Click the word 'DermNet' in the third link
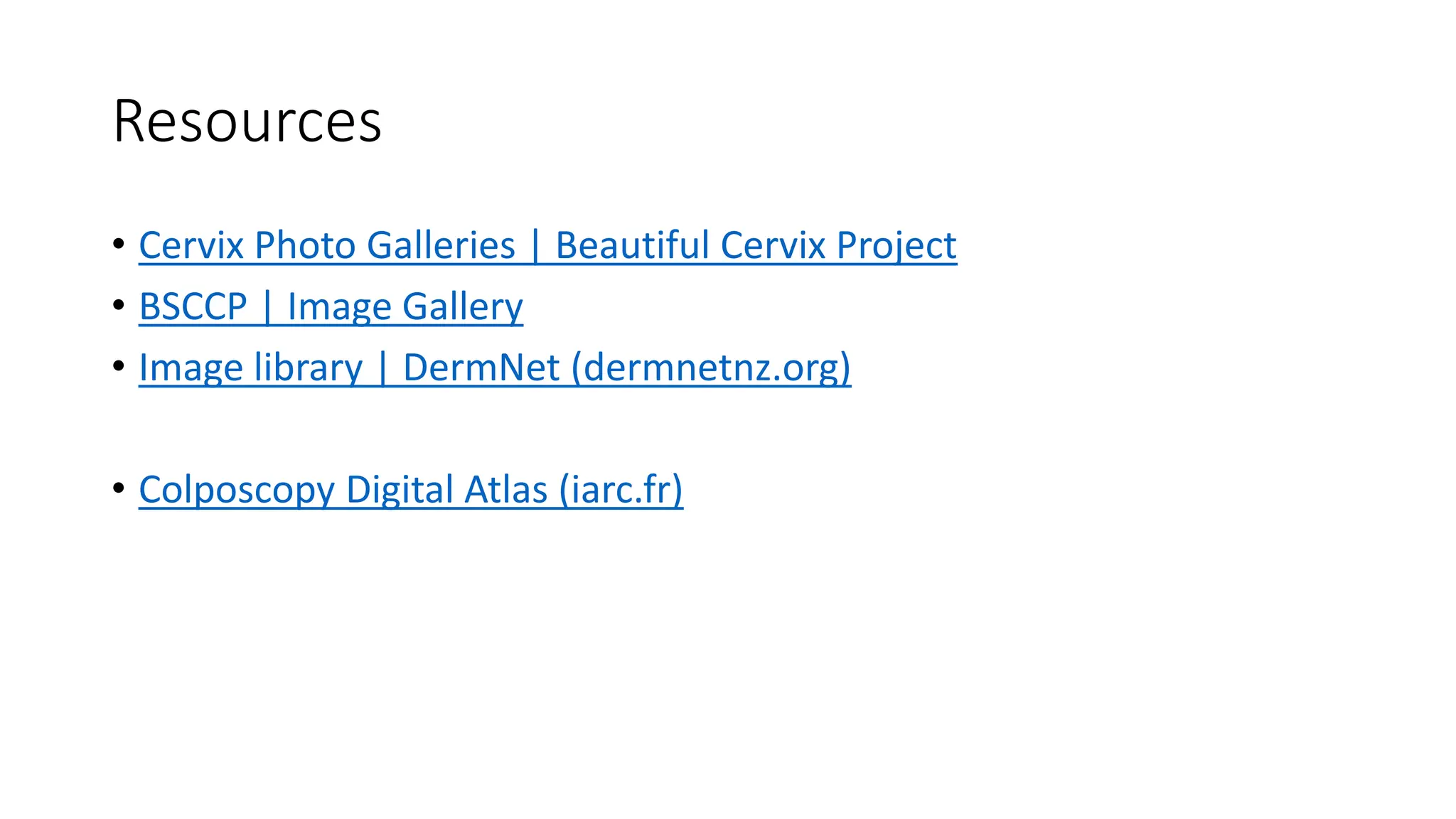This screenshot has height=819, width=1456. tap(481, 368)
